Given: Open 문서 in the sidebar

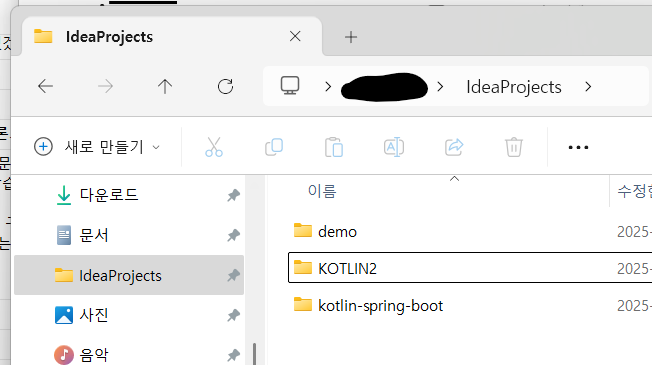Looking at the screenshot, I should tap(128, 235).
